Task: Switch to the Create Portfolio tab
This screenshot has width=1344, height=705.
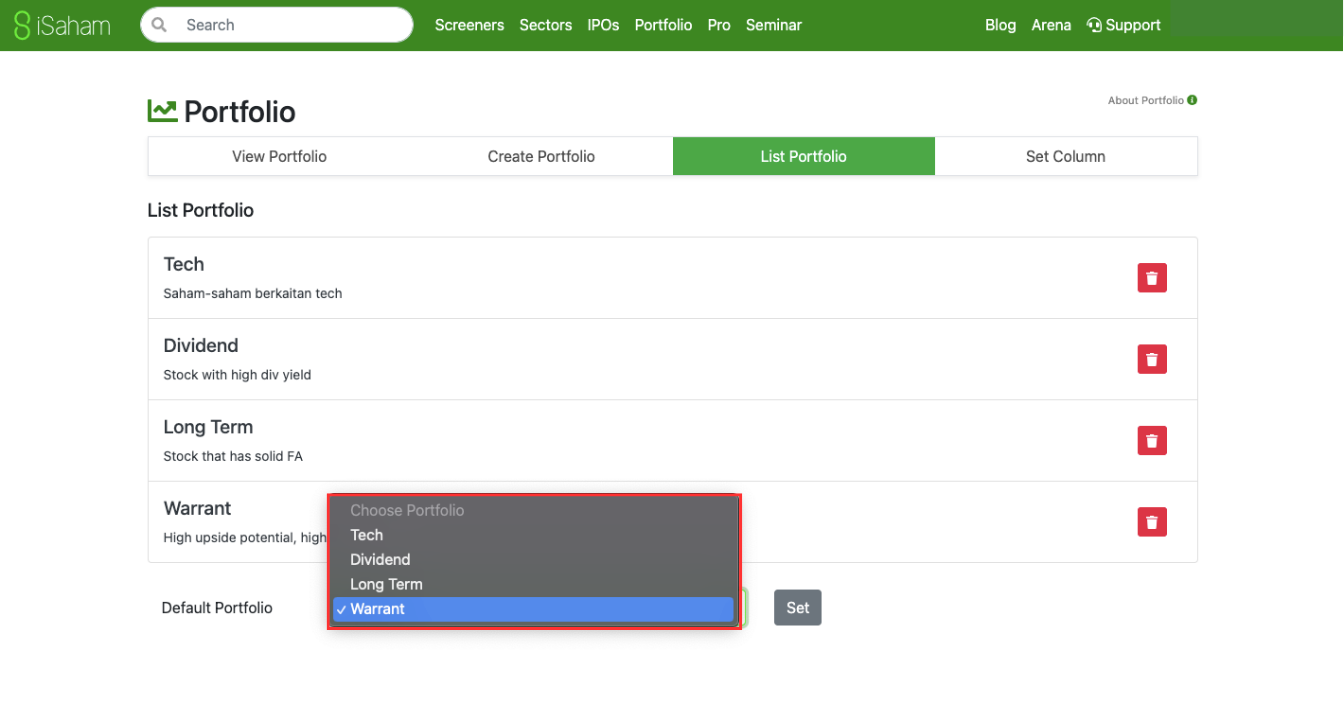Action: pyautogui.click(x=541, y=156)
